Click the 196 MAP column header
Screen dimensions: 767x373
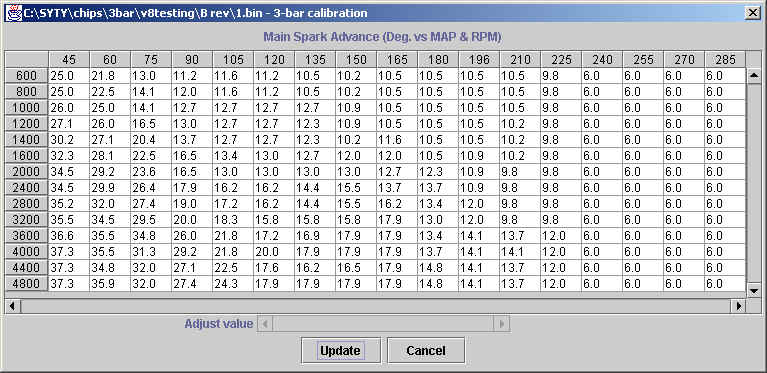click(x=479, y=59)
